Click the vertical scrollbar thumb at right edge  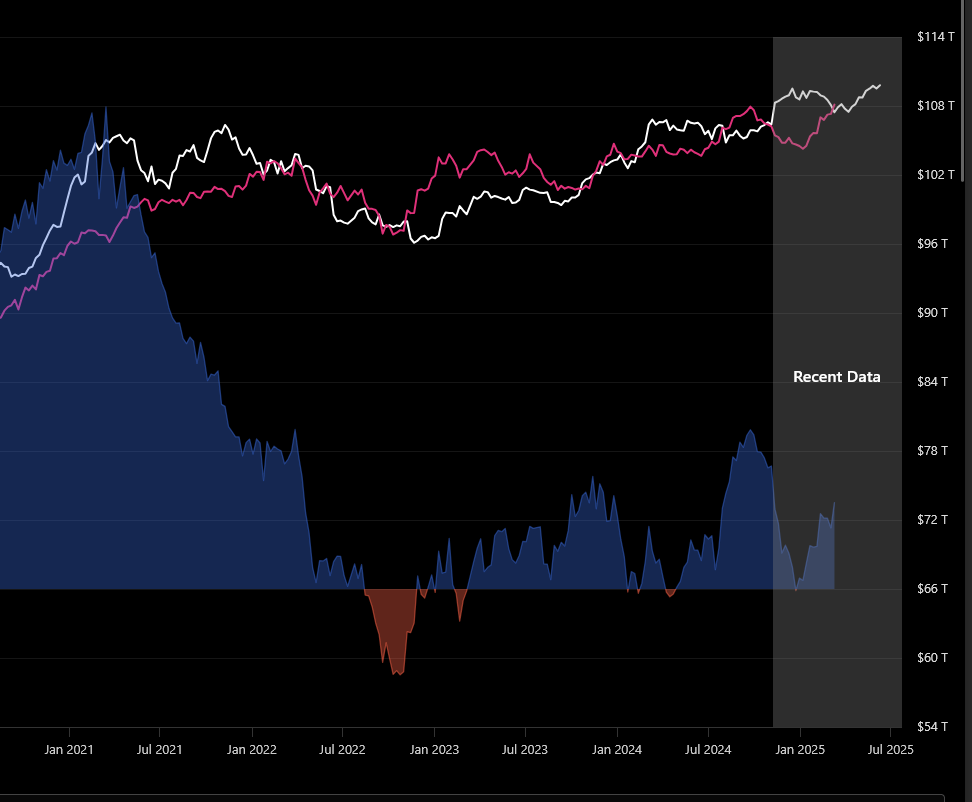click(x=965, y=90)
